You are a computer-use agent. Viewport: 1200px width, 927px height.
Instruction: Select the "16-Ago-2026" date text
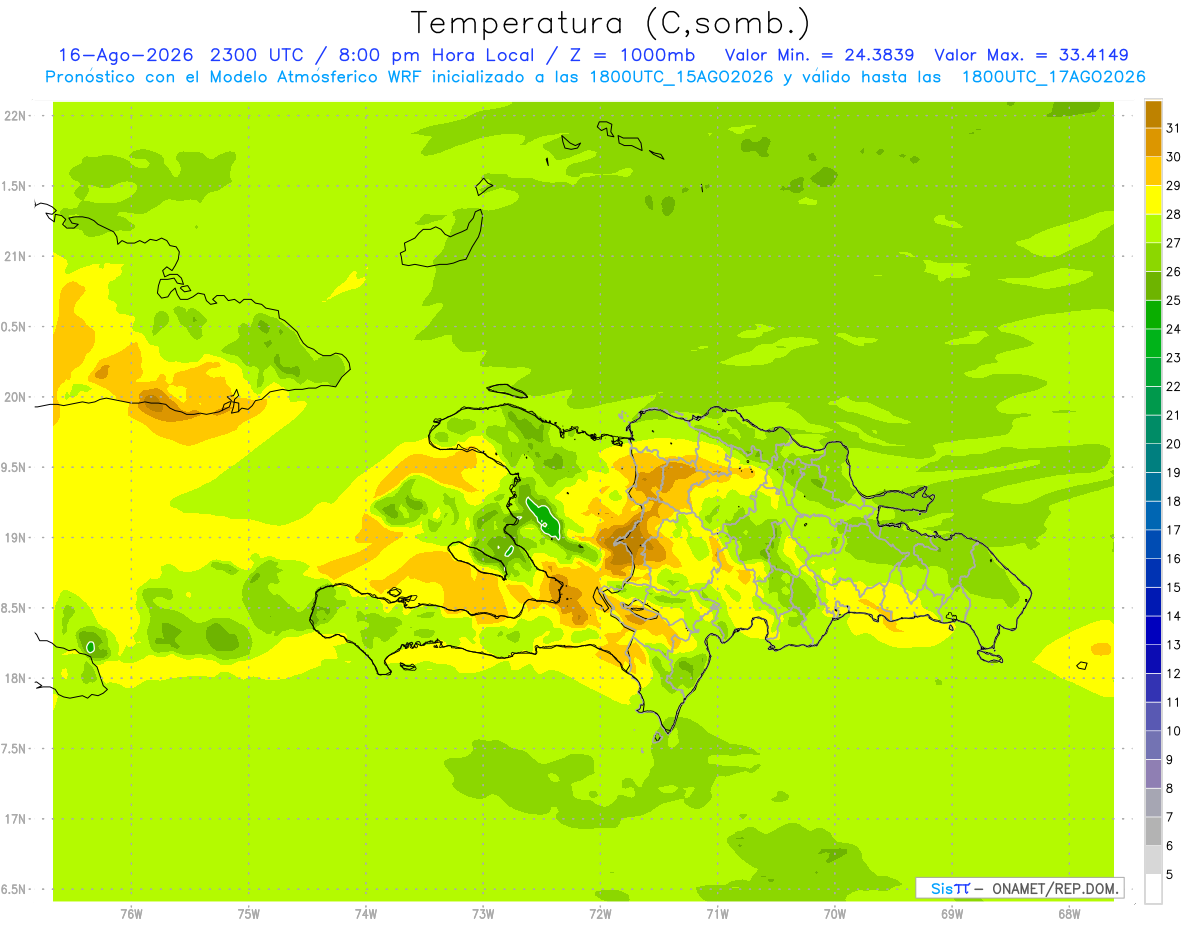(x=126, y=55)
